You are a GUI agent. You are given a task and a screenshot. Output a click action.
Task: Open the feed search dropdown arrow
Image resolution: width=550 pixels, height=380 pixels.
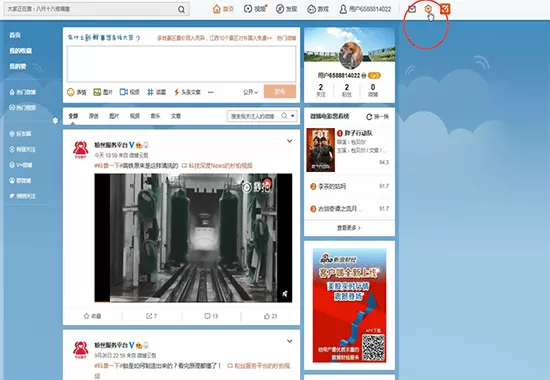[x=293, y=116]
